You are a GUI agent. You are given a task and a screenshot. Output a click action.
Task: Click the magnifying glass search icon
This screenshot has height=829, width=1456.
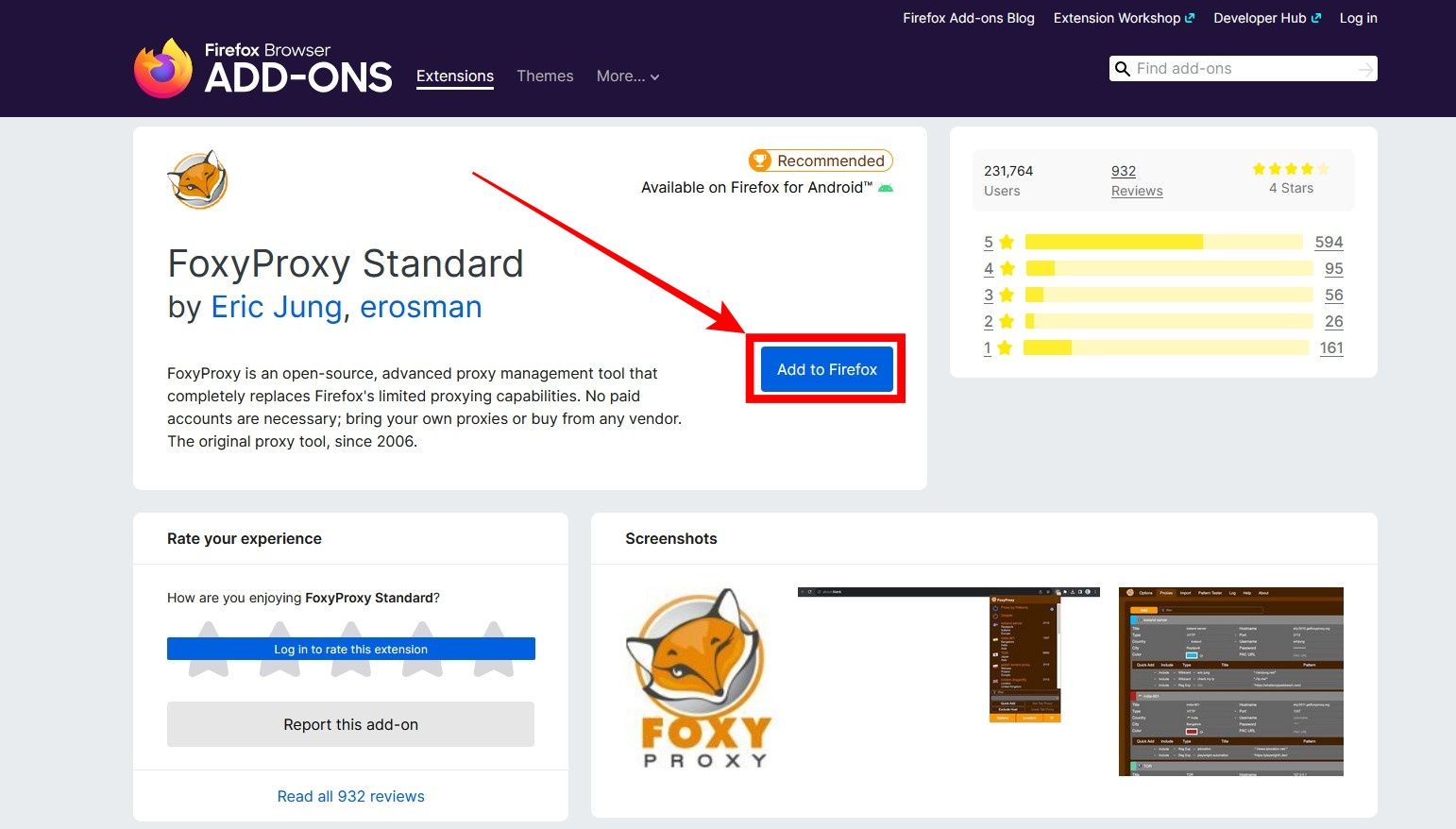(x=1123, y=68)
